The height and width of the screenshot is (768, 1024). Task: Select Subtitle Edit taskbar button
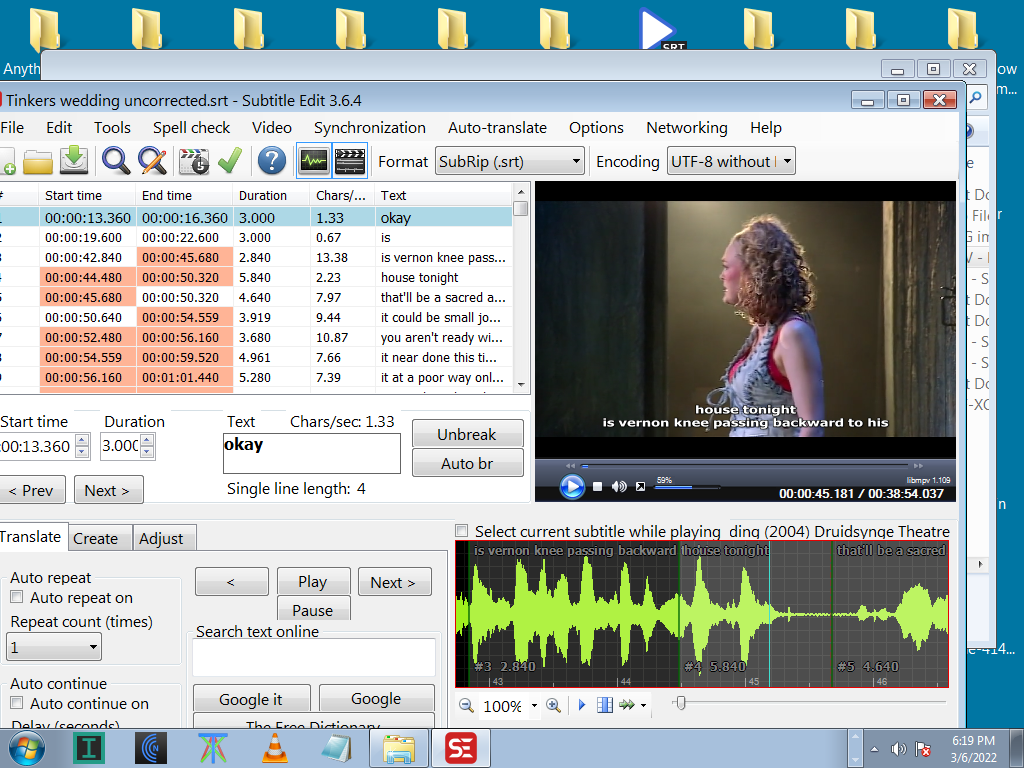pyautogui.click(x=460, y=748)
